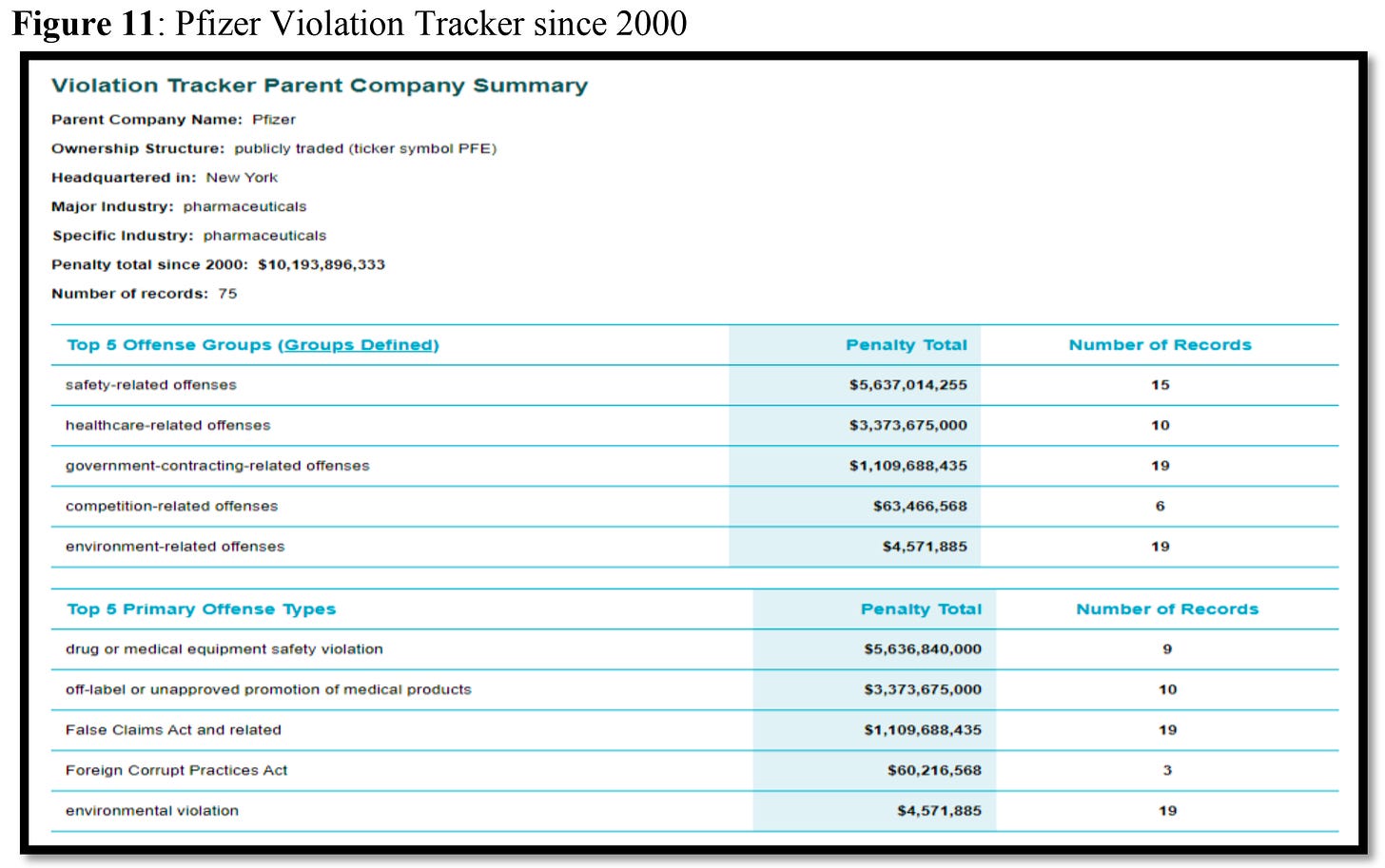Click record count 19 for False Claims Act

pyautogui.click(x=1167, y=730)
